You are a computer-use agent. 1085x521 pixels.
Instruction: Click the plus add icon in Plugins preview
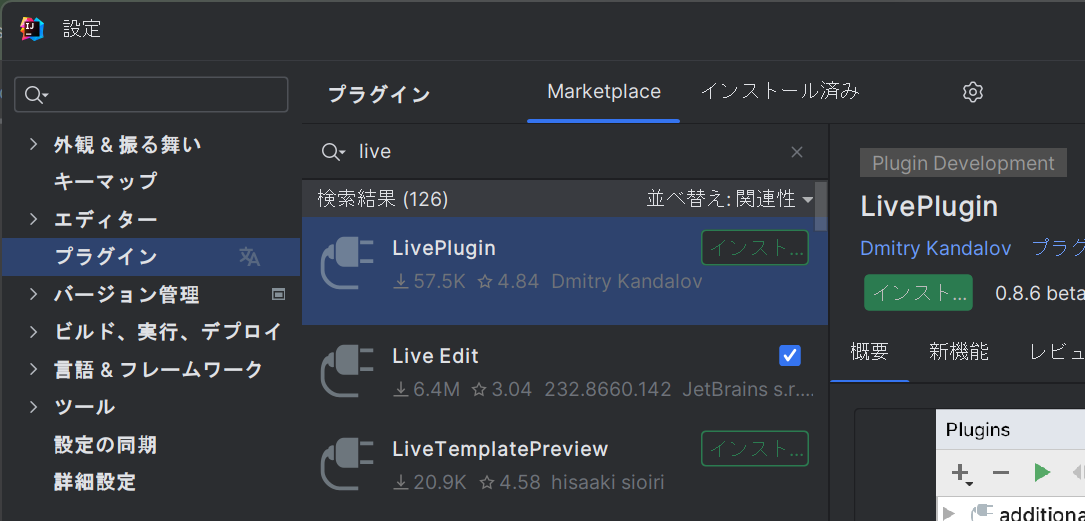pos(960,473)
